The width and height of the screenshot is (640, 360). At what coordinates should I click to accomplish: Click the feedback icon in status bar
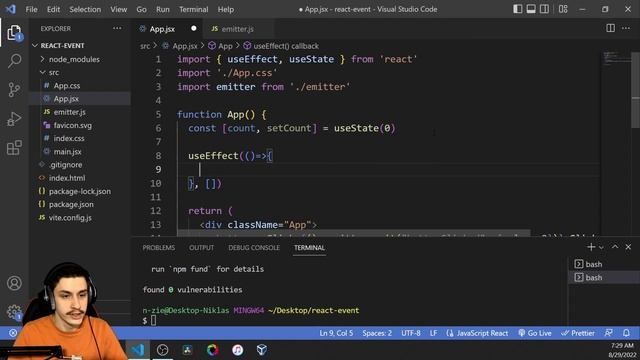pos(609,333)
